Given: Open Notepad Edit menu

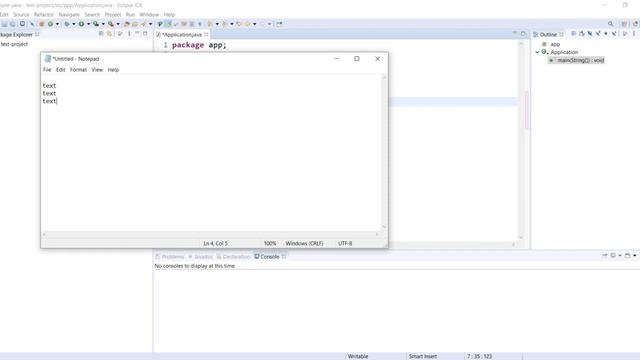Looking at the screenshot, I should pos(60,70).
